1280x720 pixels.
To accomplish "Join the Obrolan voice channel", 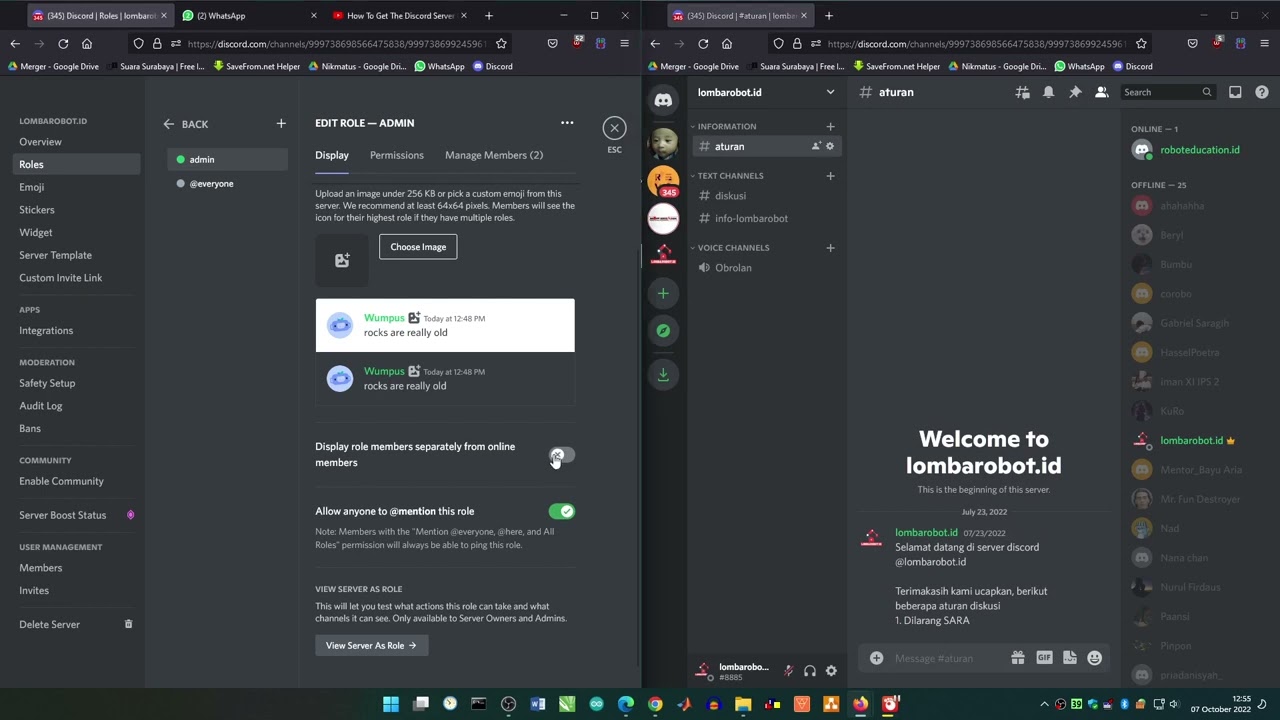I will [766, 268].
